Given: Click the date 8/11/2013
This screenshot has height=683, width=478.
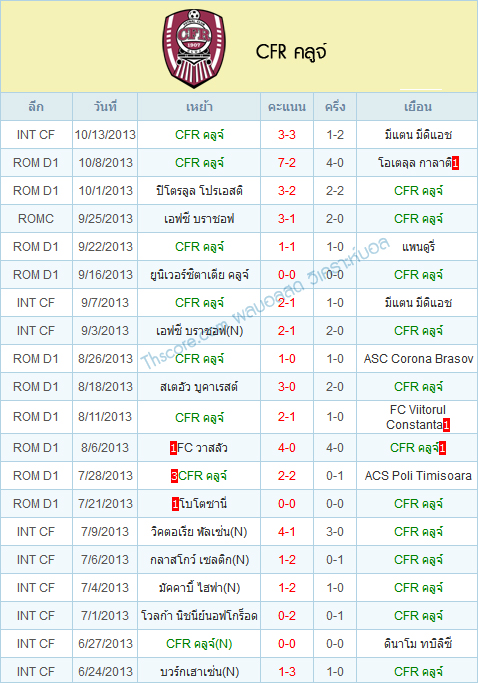Looking at the screenshot, I should [105, 417].
